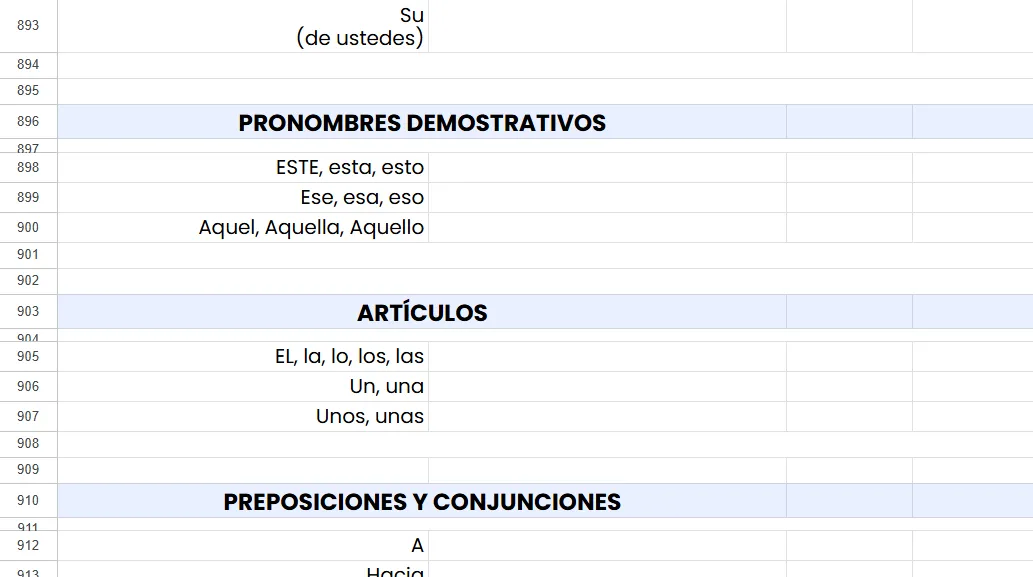Select row 910 using its row number
The height and width of the screenshot is (577, 1033).
click(x=28, y=501)
